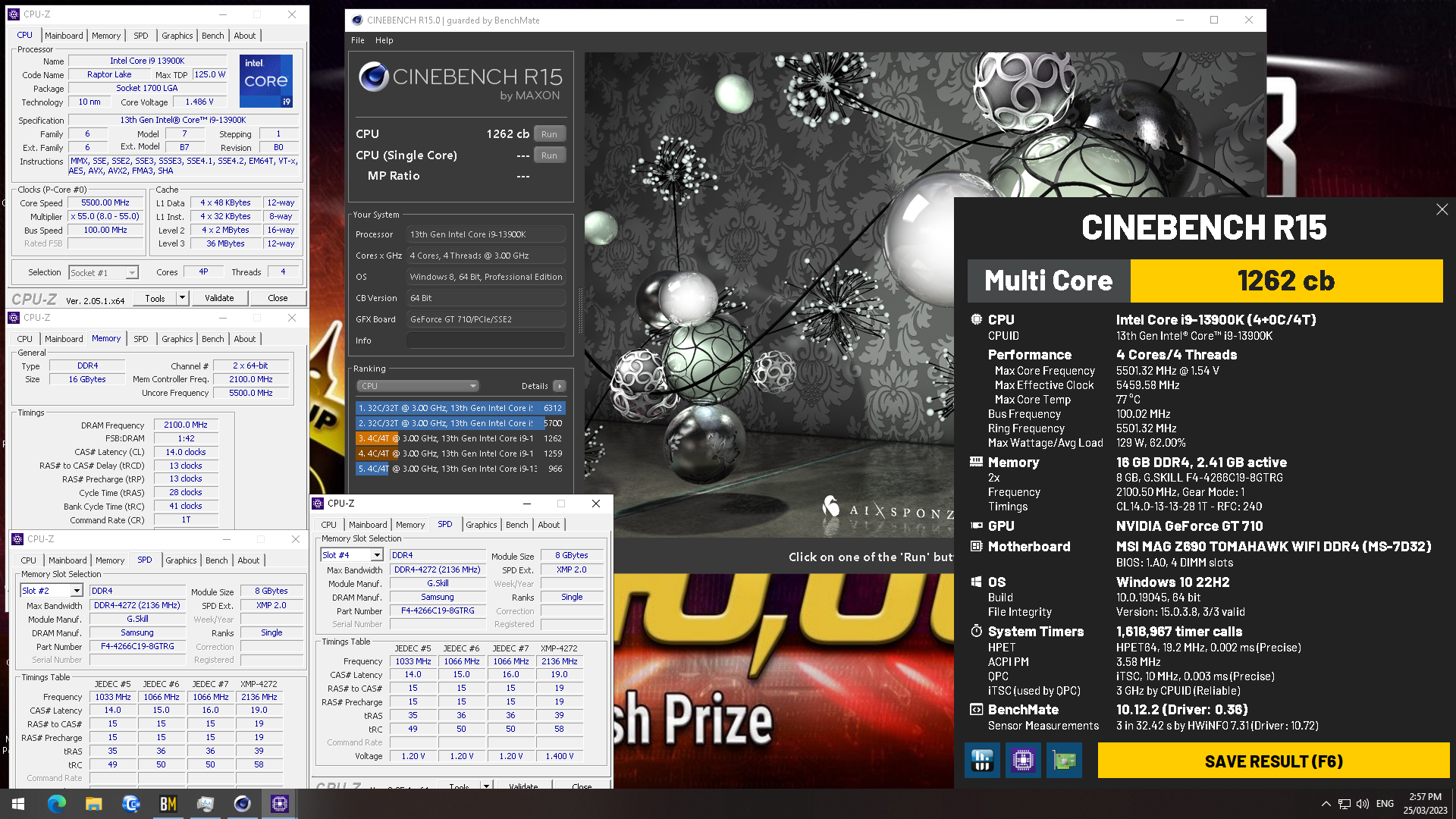Viewport: 1456px width, 819px height.
Task: Open CPU tab in CPU-Z Slot #4 window
Action: [x=329, y=525]
